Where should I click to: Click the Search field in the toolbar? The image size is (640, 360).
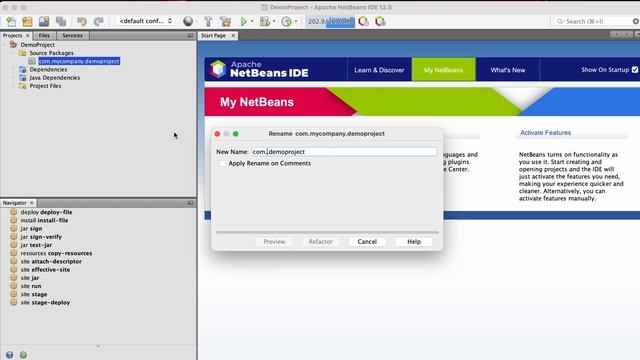[x=593, y=21]
